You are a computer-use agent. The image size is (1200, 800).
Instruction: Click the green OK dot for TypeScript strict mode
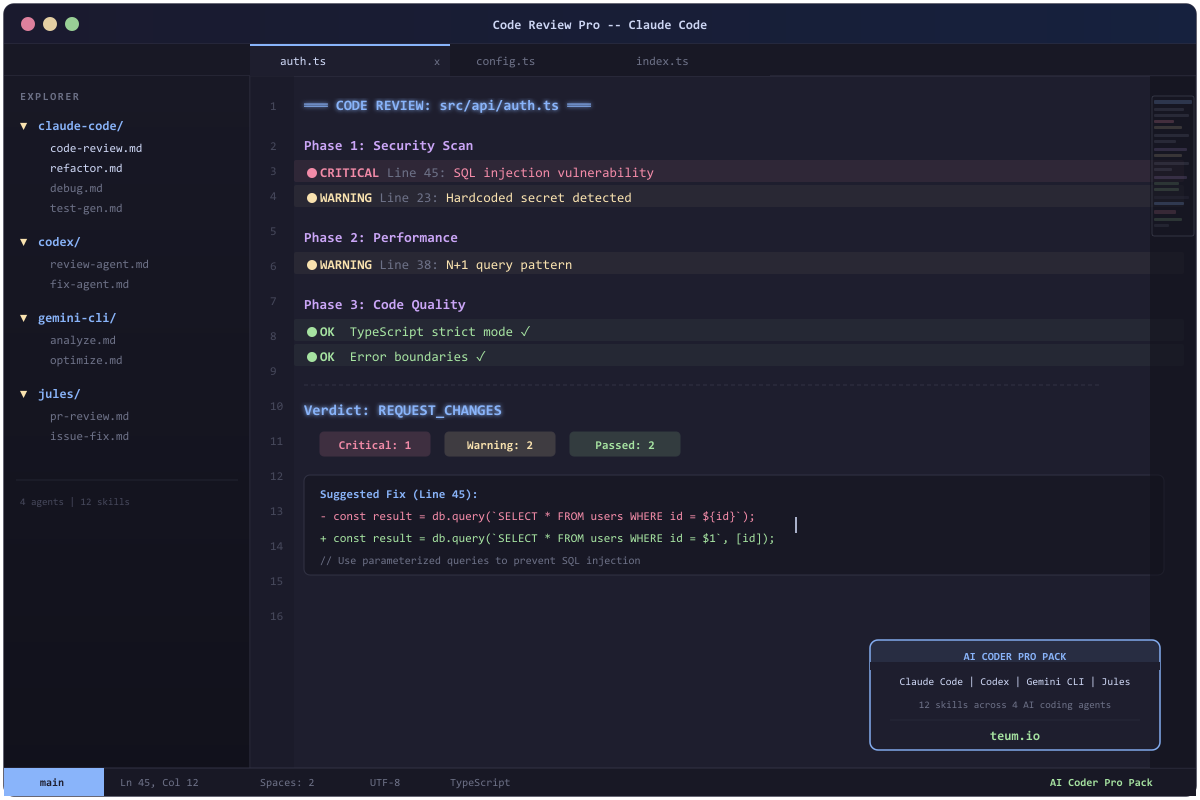pos(312,332)
